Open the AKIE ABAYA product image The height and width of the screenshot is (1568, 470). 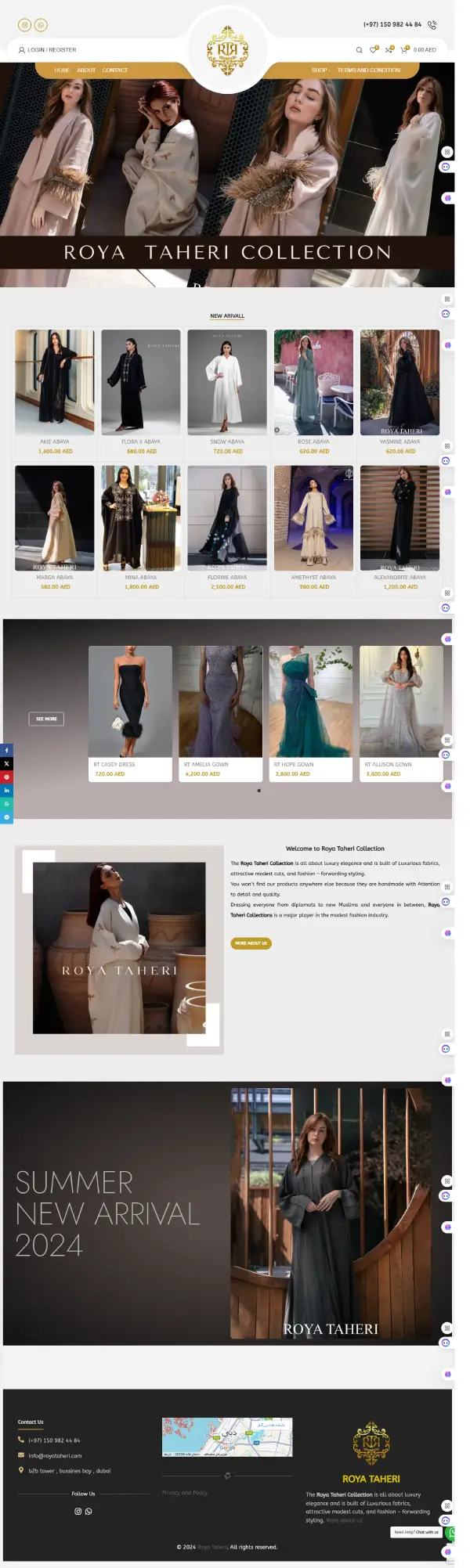(55, 382)
